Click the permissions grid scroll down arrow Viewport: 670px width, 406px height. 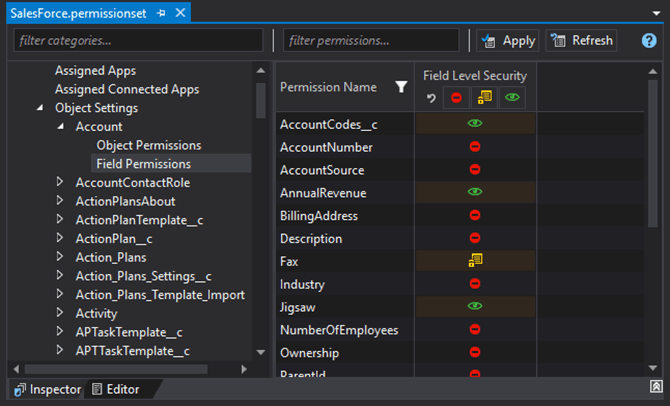(x=652, y=368)
